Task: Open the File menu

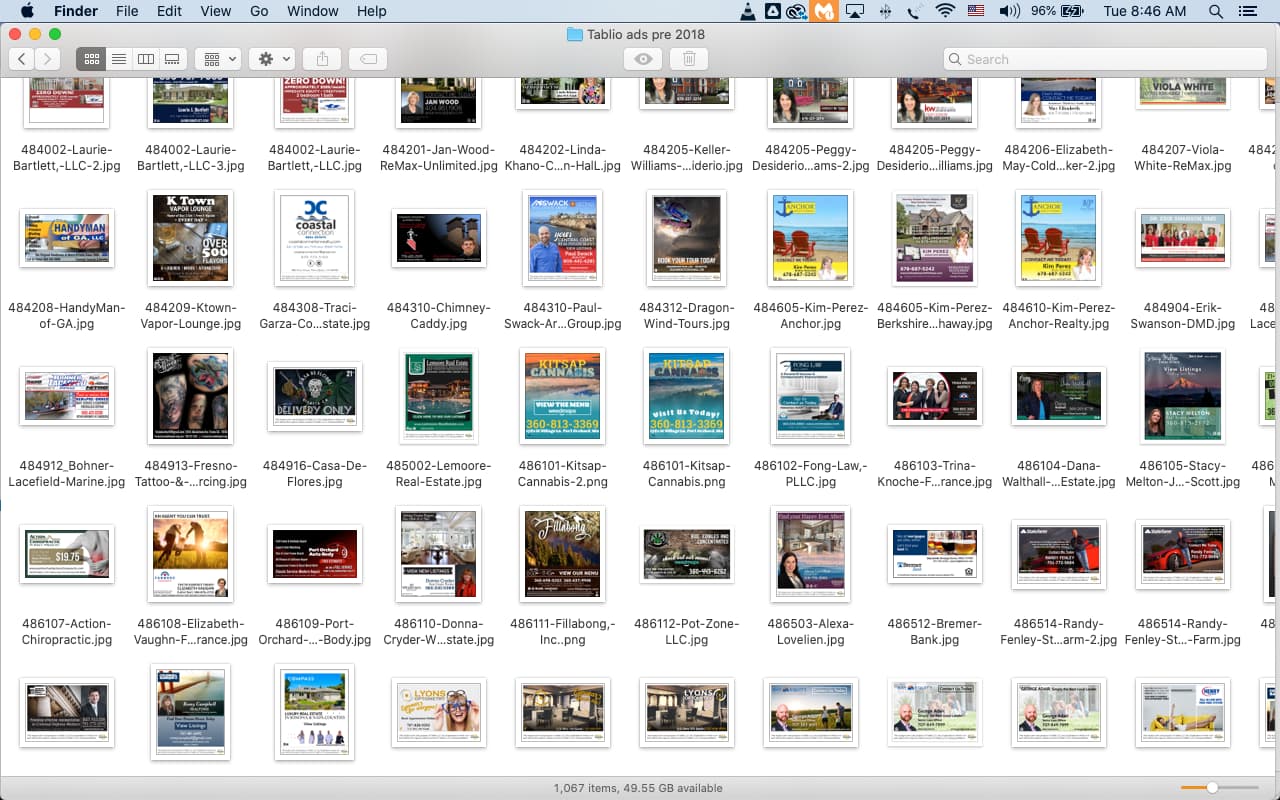Action: (127, 11)
